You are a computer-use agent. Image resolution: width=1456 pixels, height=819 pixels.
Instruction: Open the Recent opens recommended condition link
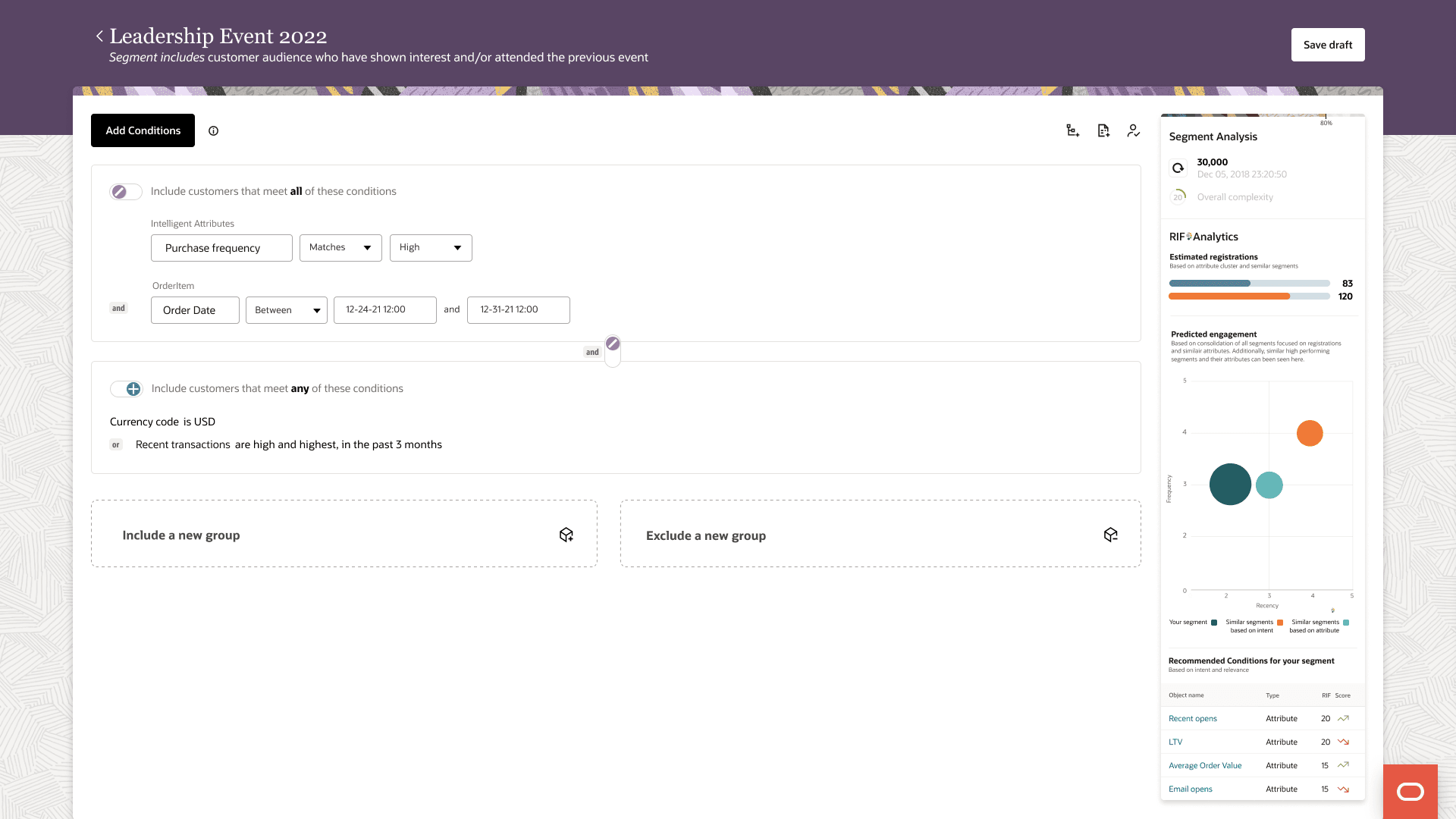(1192, 718)
